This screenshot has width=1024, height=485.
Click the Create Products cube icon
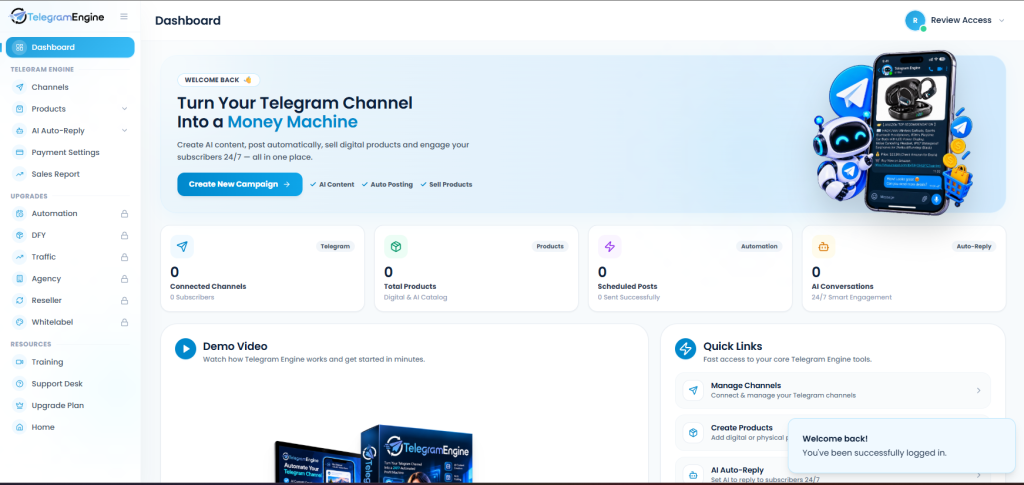[693, 432]
